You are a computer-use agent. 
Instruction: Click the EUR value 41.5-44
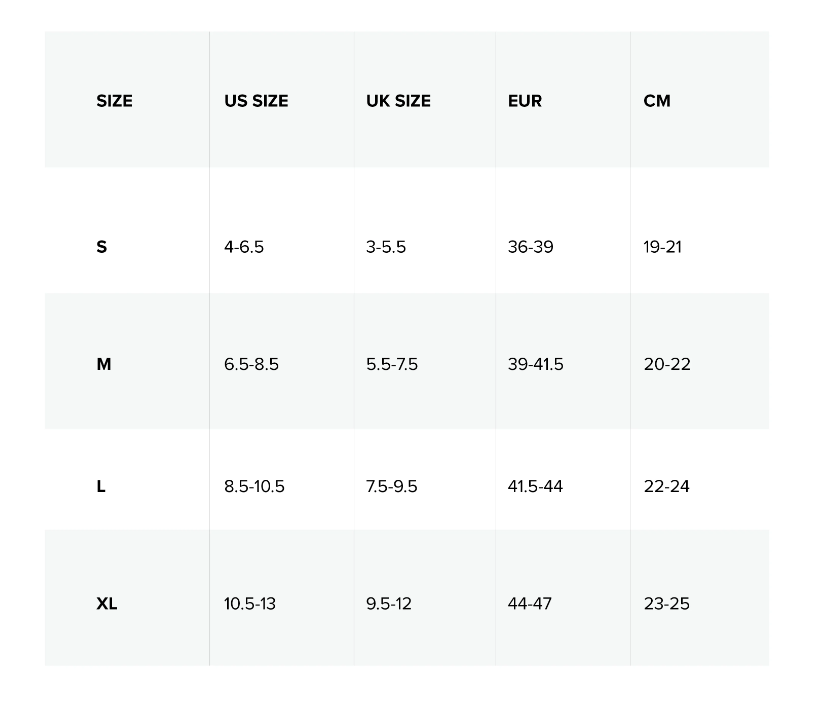(535, 486)
